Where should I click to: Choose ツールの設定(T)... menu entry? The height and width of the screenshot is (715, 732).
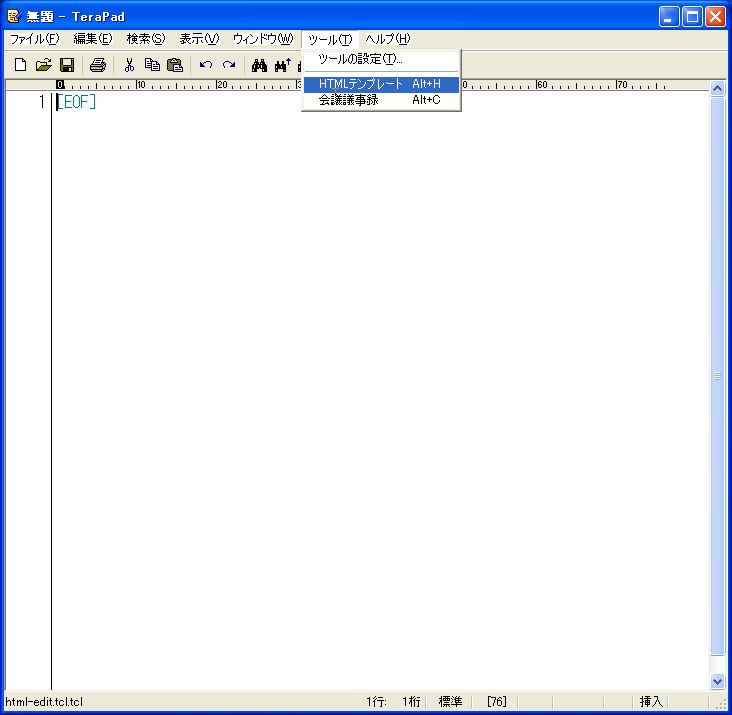pyautogui.click(x=381, y=59)
